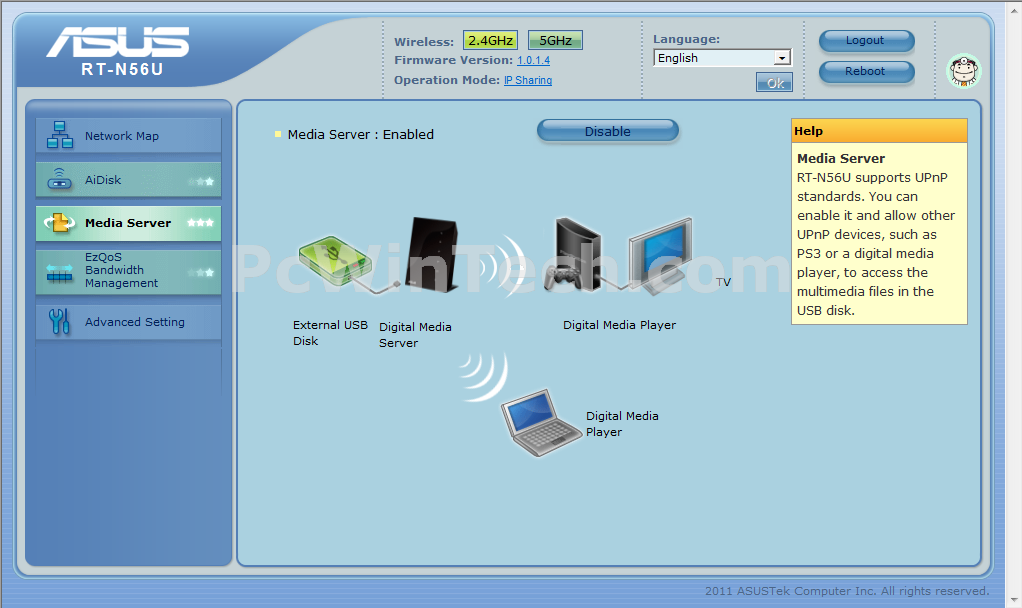Reboot the router

(x=866, y=72)
